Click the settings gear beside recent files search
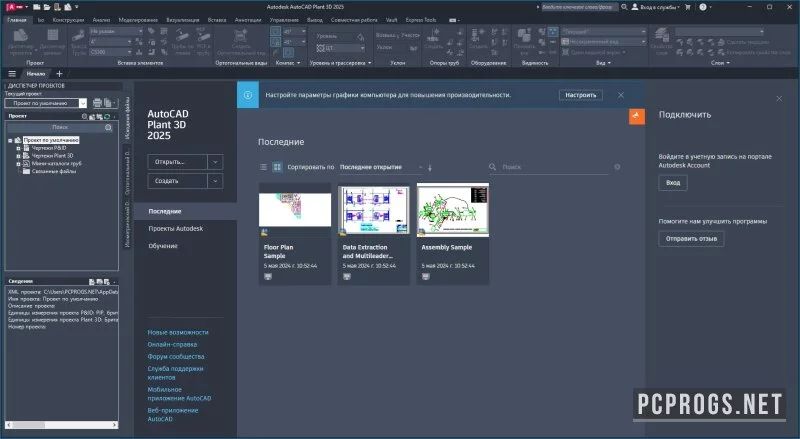The width and height of the screenshot is (800, 439). (x=617, y=167)
